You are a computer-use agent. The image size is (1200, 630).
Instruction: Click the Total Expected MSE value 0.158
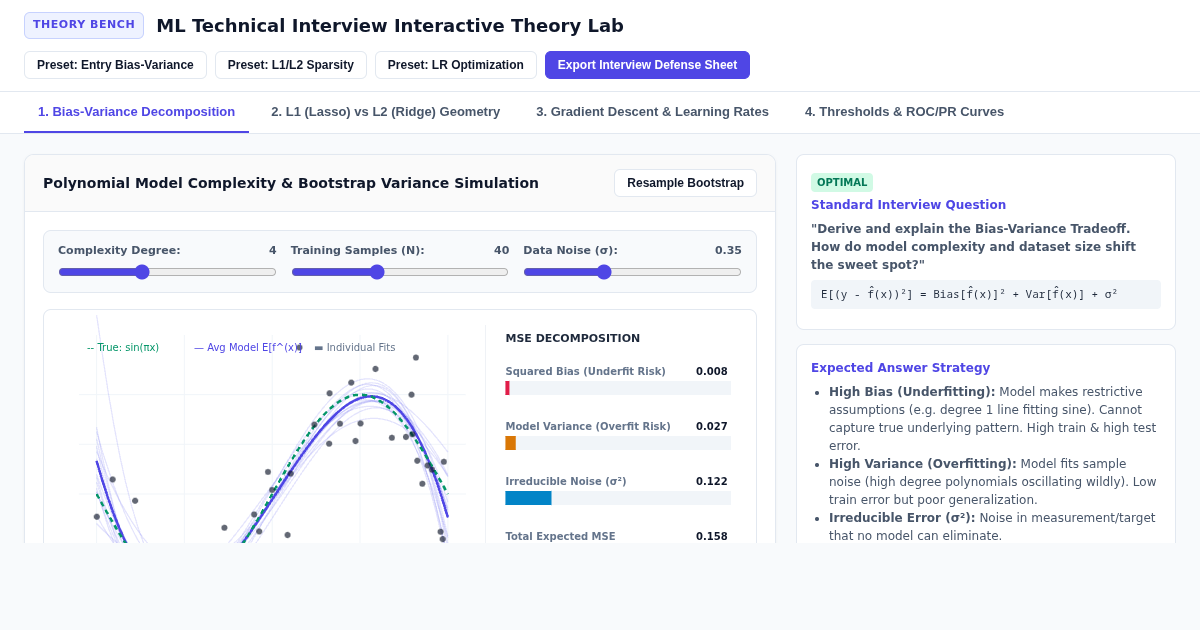(712, 537)
